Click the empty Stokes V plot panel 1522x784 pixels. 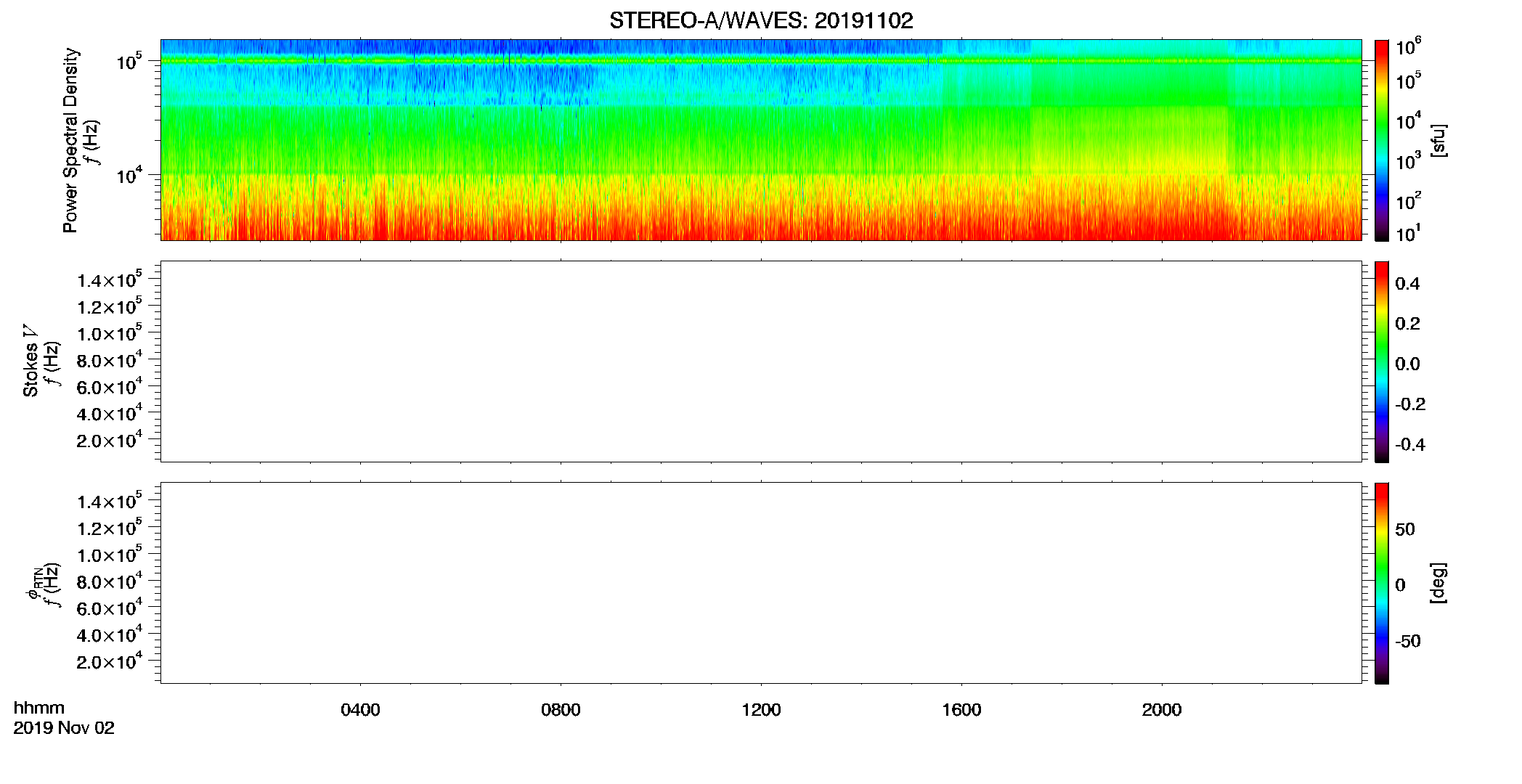(x=761, y=362)
